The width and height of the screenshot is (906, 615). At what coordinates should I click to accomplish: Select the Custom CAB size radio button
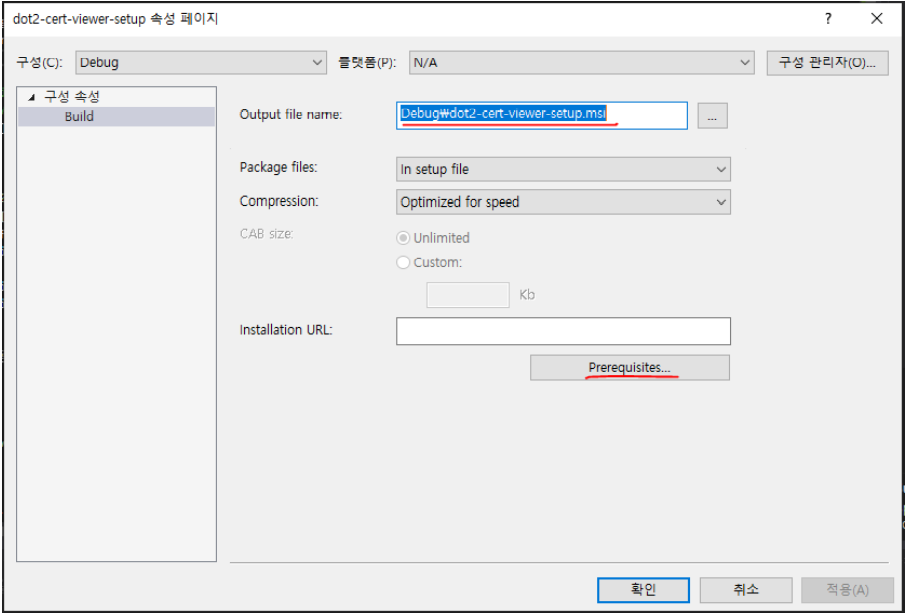pos(403,262)
